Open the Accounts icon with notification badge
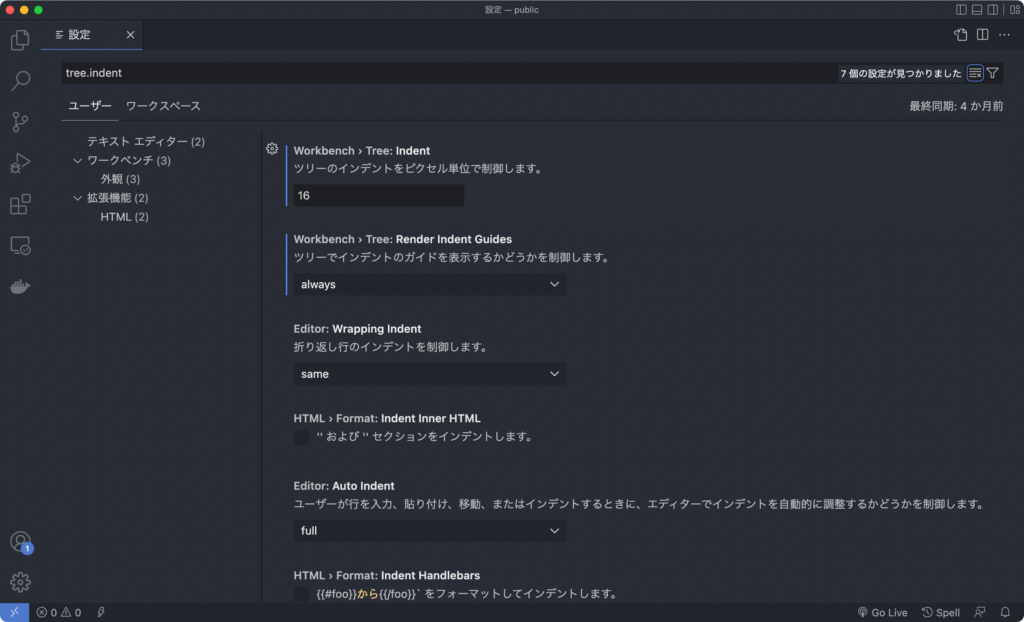1024x622 pixels. pyautogui.click(x=20, y=541)
